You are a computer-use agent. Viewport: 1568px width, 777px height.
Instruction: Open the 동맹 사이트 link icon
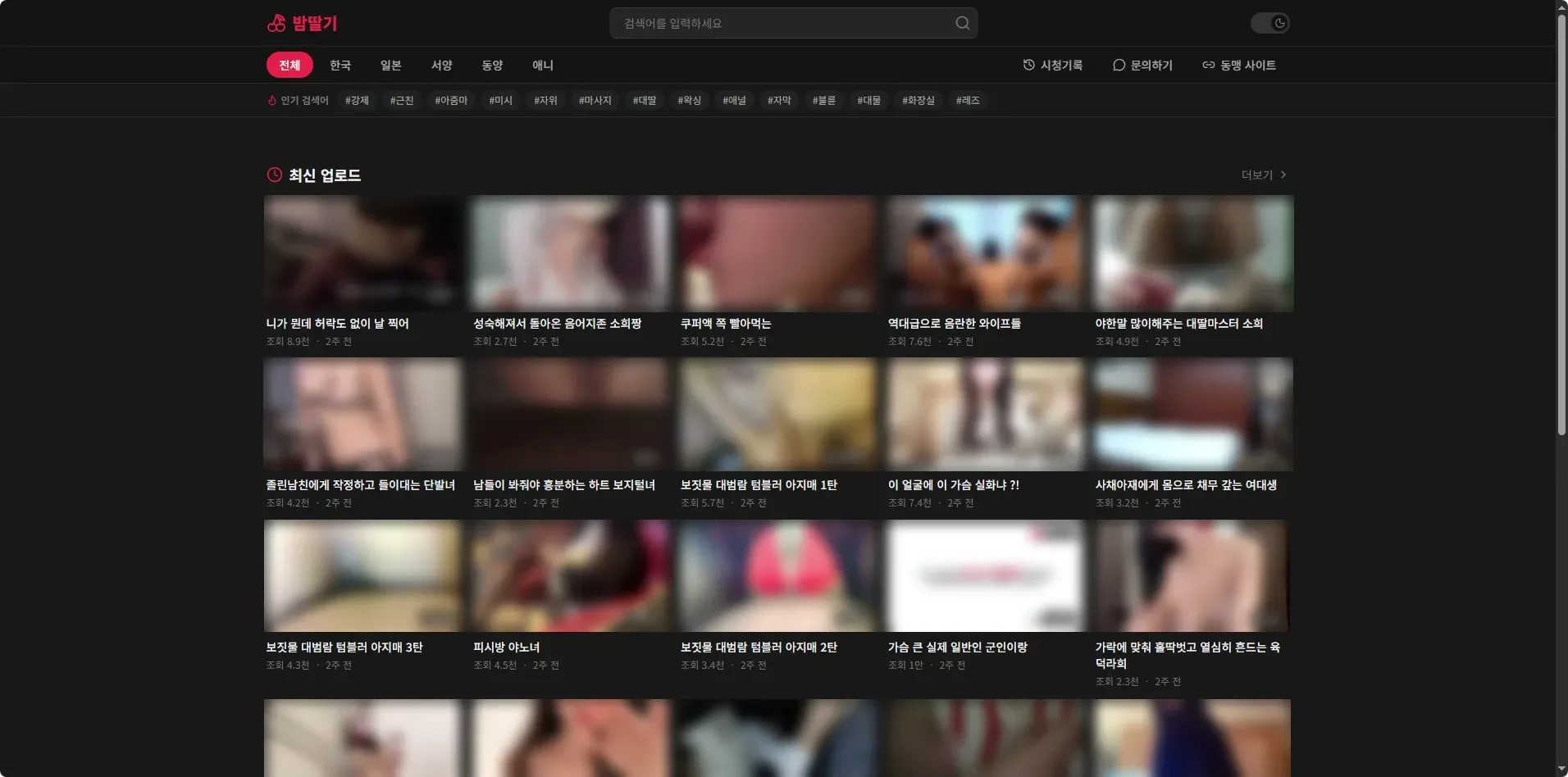(x=1208, y=65)
